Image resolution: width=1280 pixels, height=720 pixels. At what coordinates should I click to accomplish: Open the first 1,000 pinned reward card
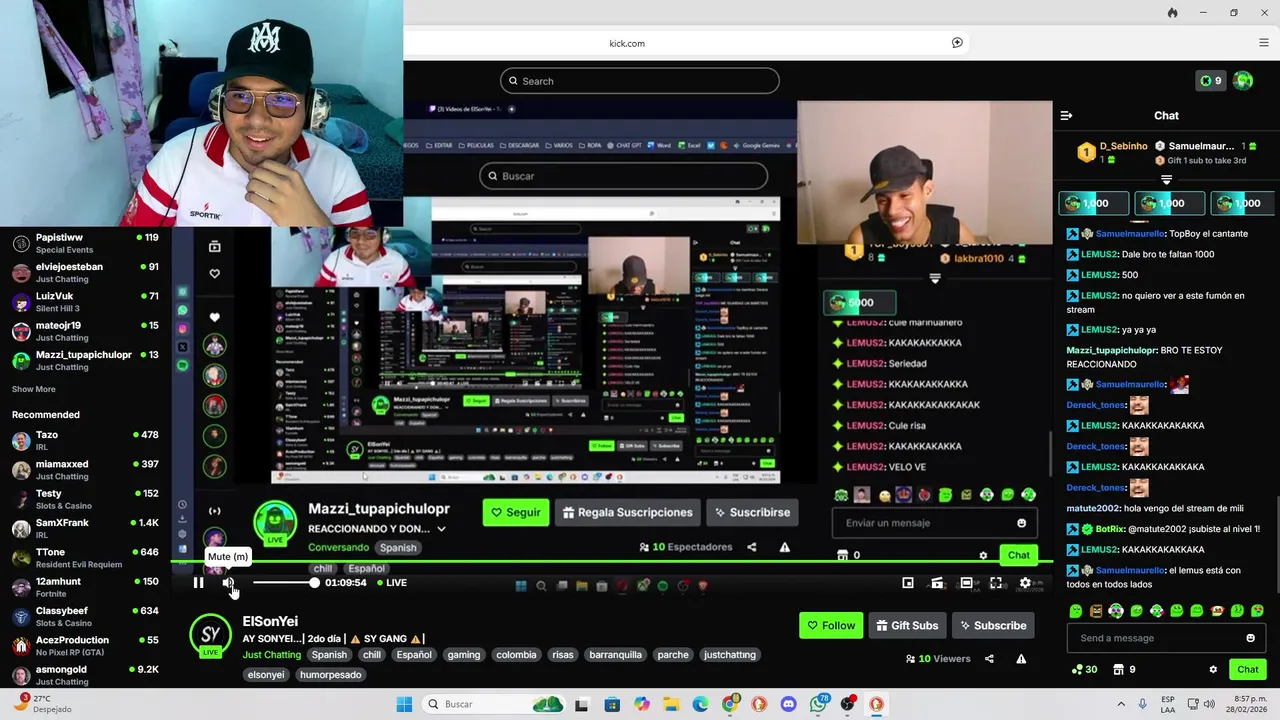1094,203
